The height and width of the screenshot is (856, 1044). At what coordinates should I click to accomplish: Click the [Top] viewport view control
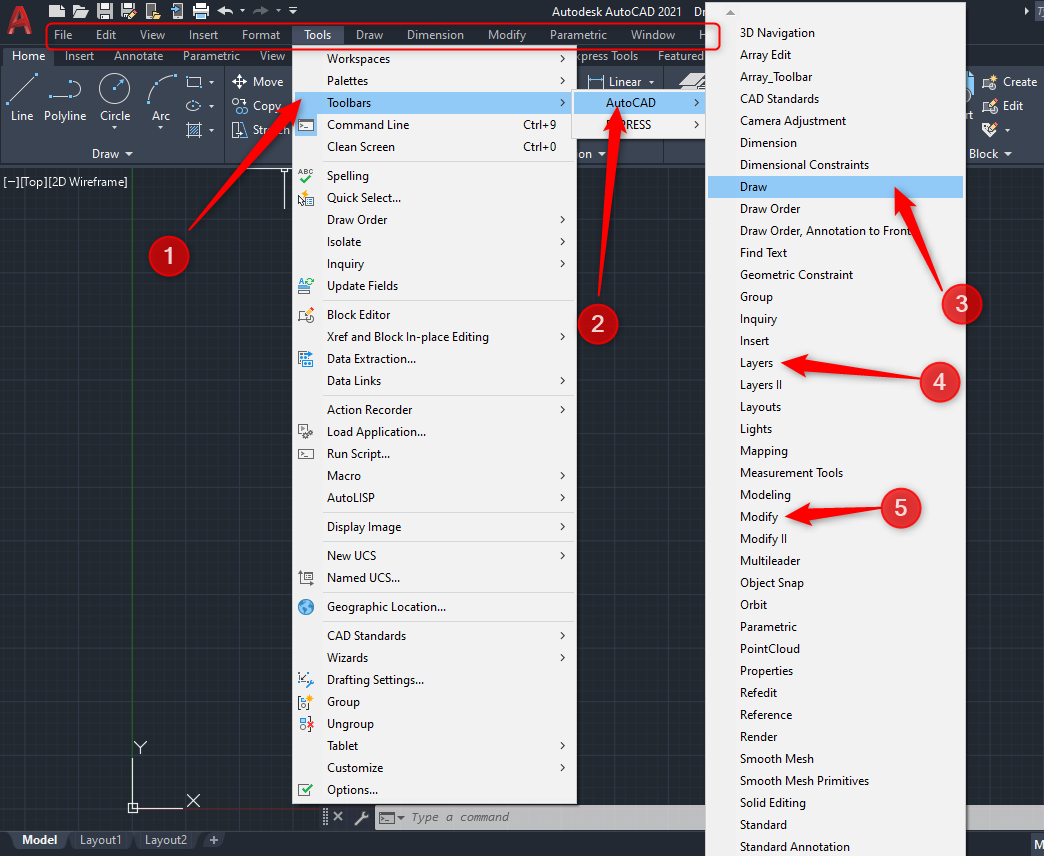point(34,182)
